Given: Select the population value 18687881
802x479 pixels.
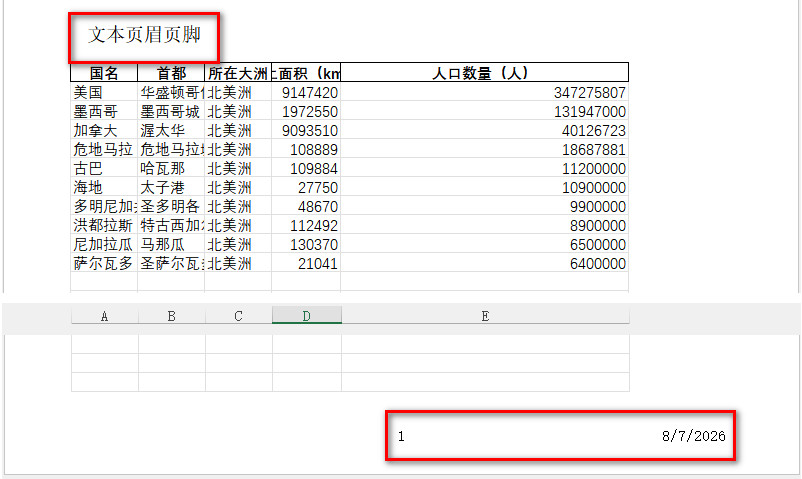Looking at the screenshot, I should click(484, 149).
